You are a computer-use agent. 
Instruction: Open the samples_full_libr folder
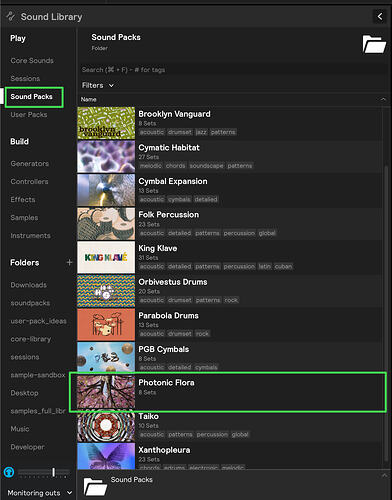(x=38, y=411)
